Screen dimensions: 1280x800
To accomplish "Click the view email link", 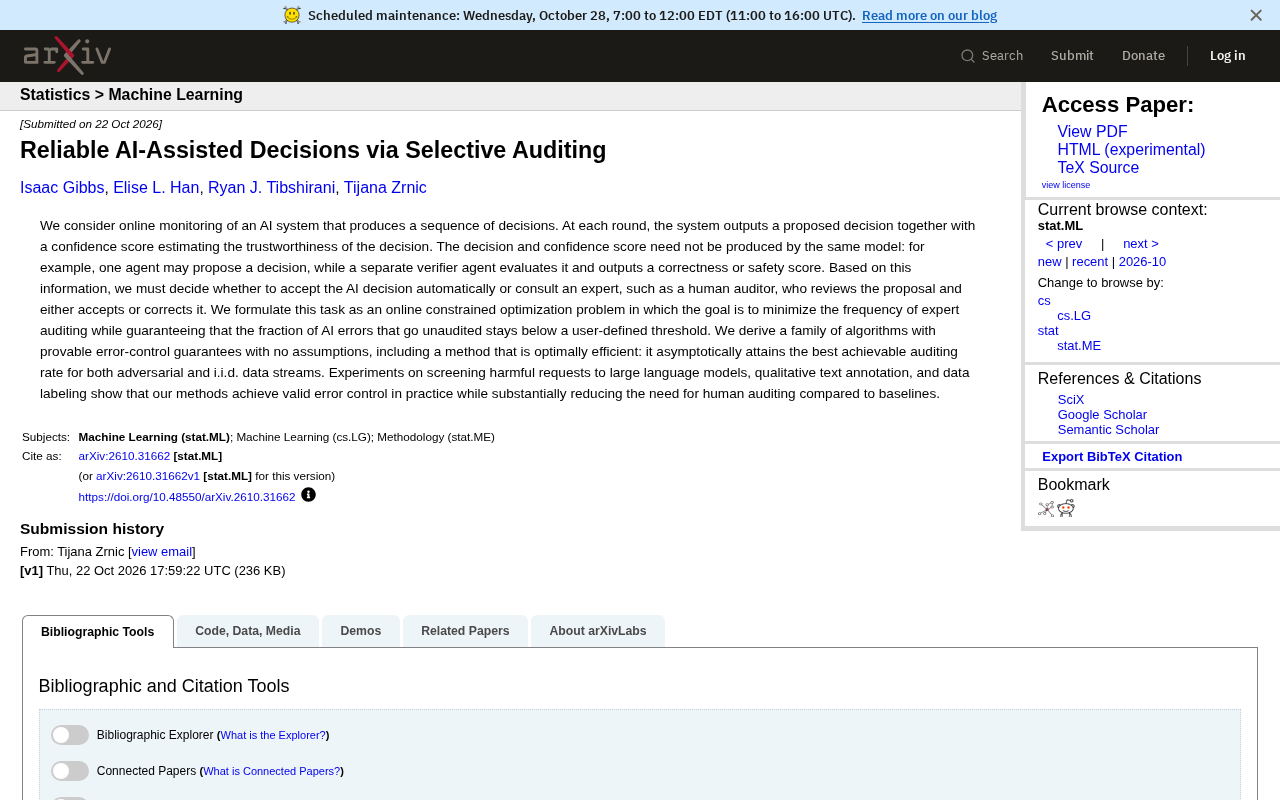I will (x=162, y=552).
